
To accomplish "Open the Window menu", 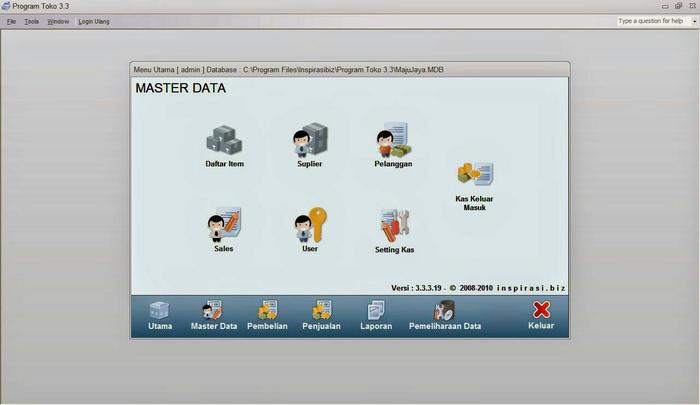I will pyautogui.click(x=59, y=21).
